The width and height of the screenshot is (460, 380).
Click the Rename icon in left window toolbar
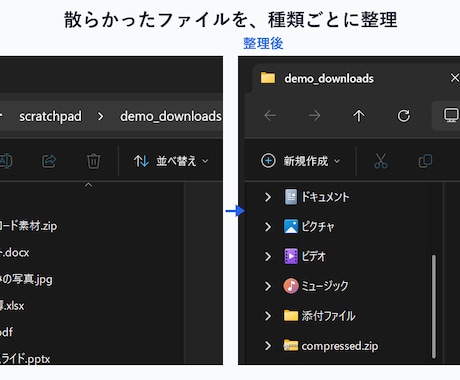coord(6,161)
